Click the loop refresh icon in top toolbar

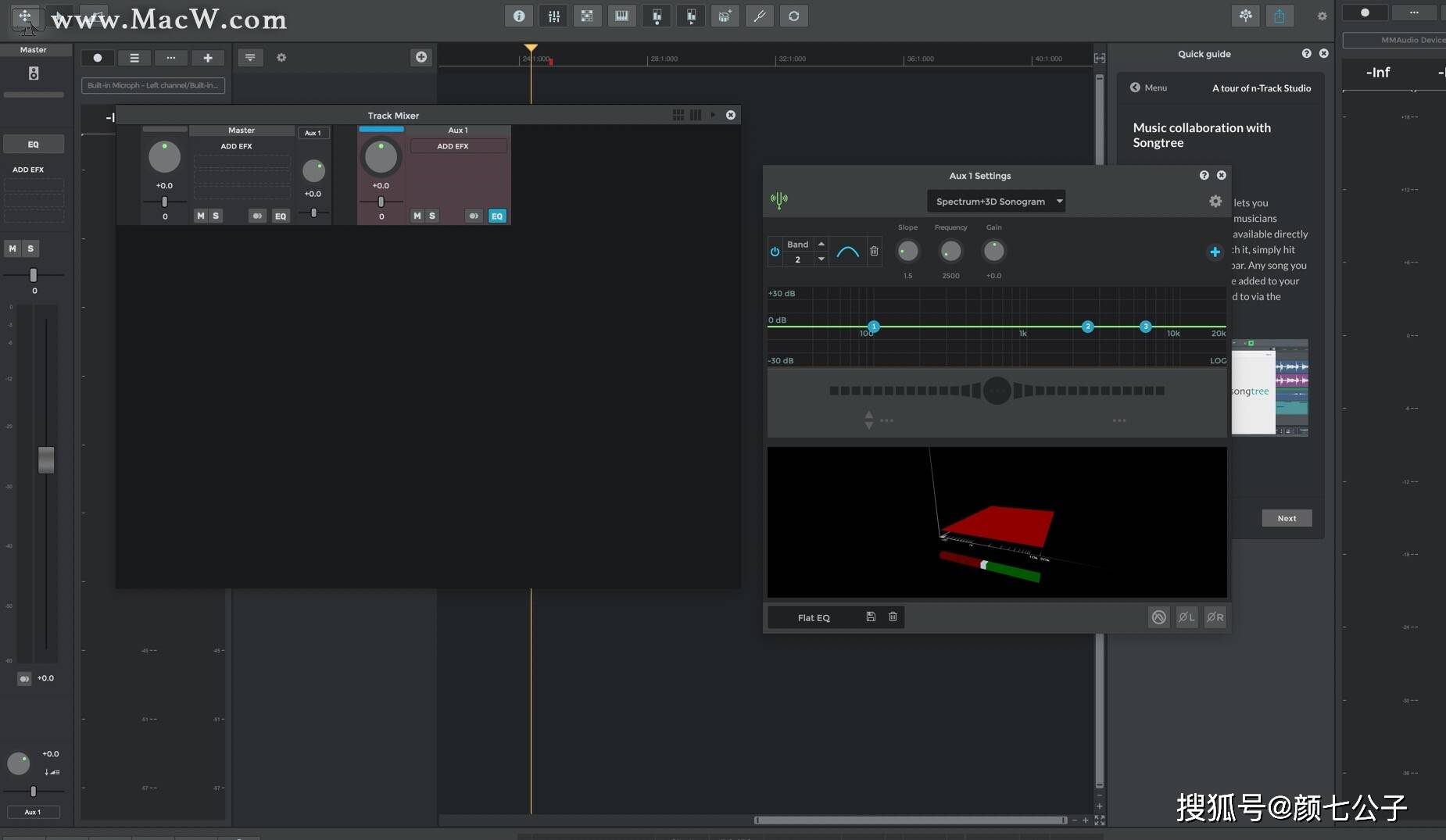pyautogui.click(x=793, y=16)
